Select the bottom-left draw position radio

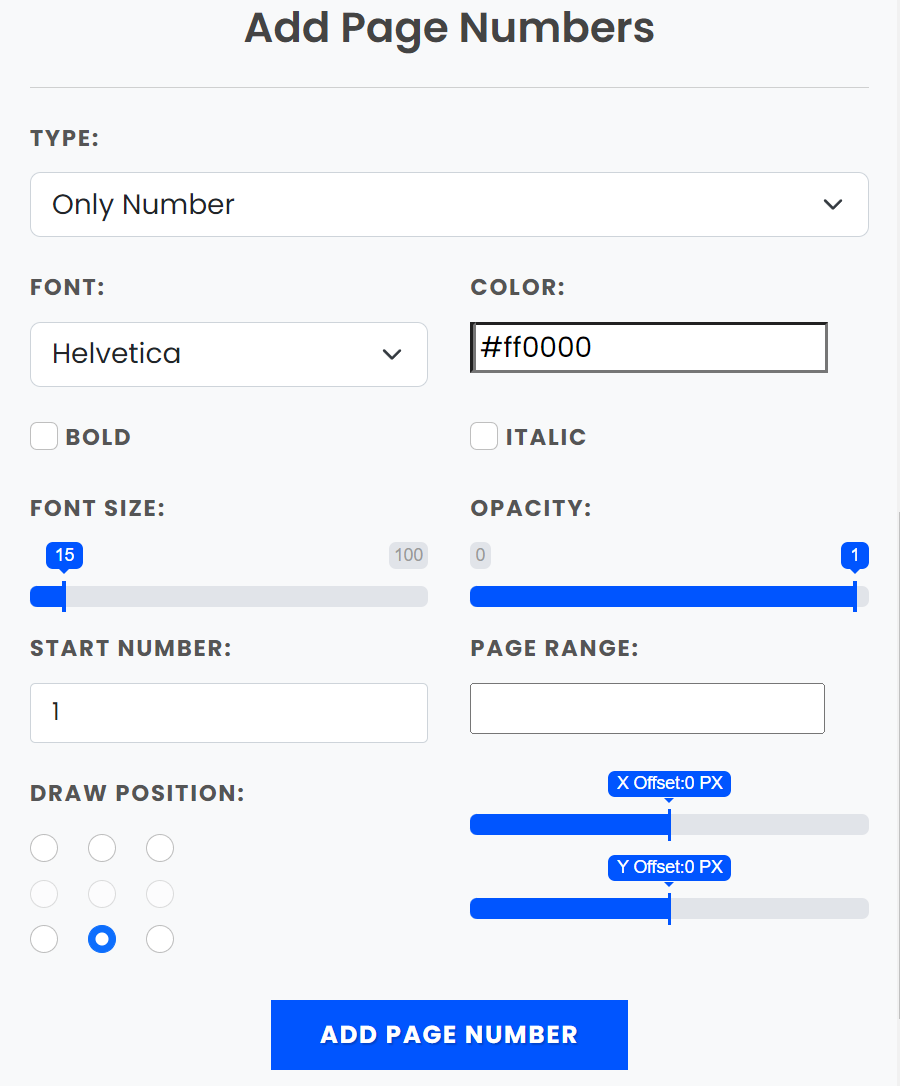(44, 939)
